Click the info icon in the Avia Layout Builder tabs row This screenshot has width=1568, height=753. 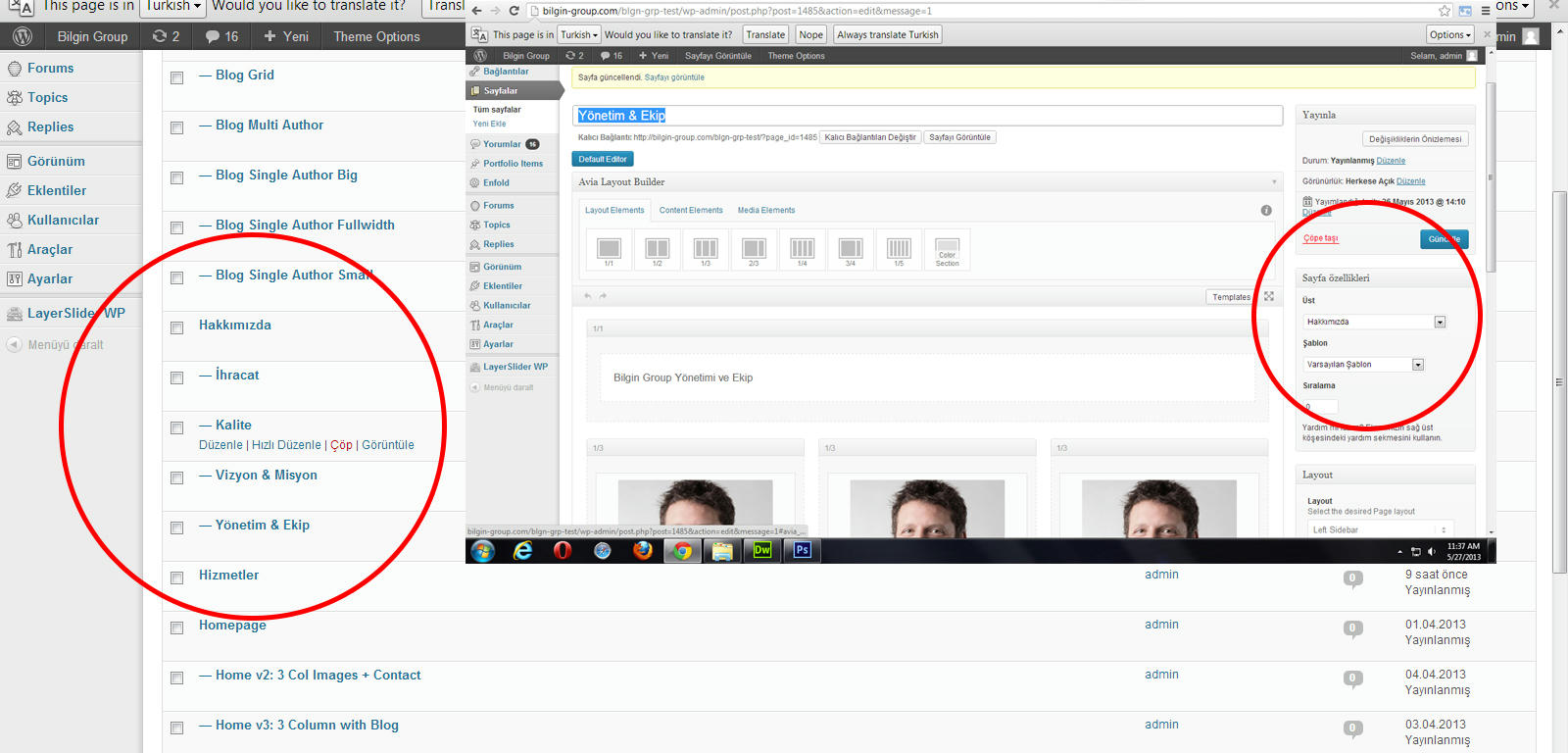(1266, 210)
